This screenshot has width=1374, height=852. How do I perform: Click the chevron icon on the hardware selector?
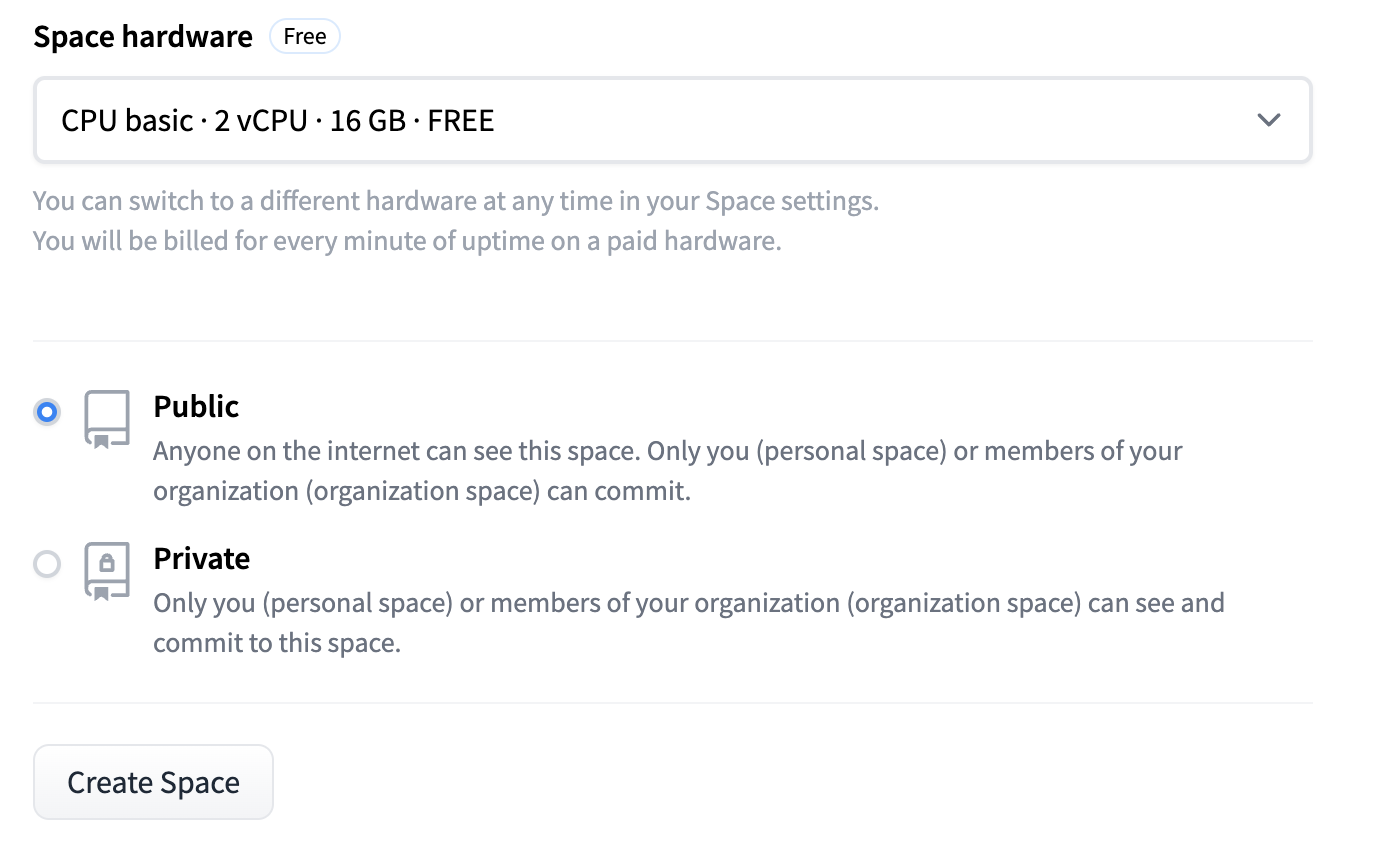click(1268, 120)
